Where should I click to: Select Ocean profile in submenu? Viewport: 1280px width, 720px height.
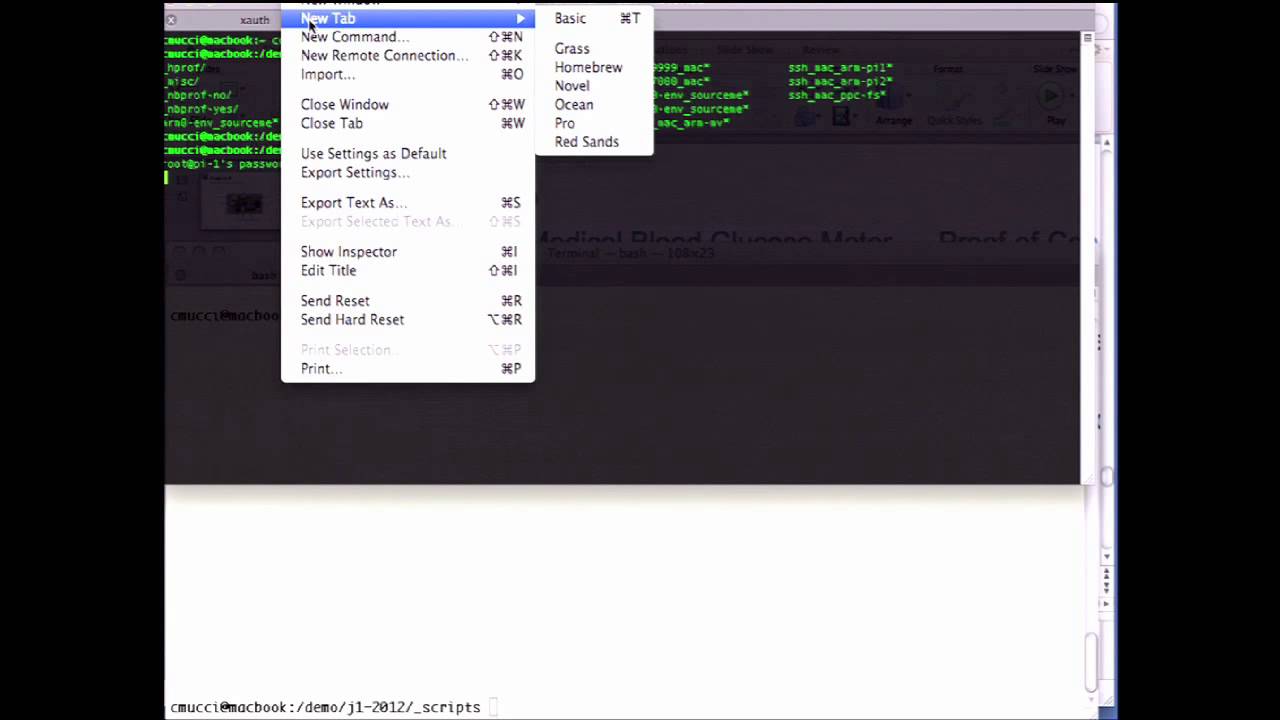(x=595, y=105)
